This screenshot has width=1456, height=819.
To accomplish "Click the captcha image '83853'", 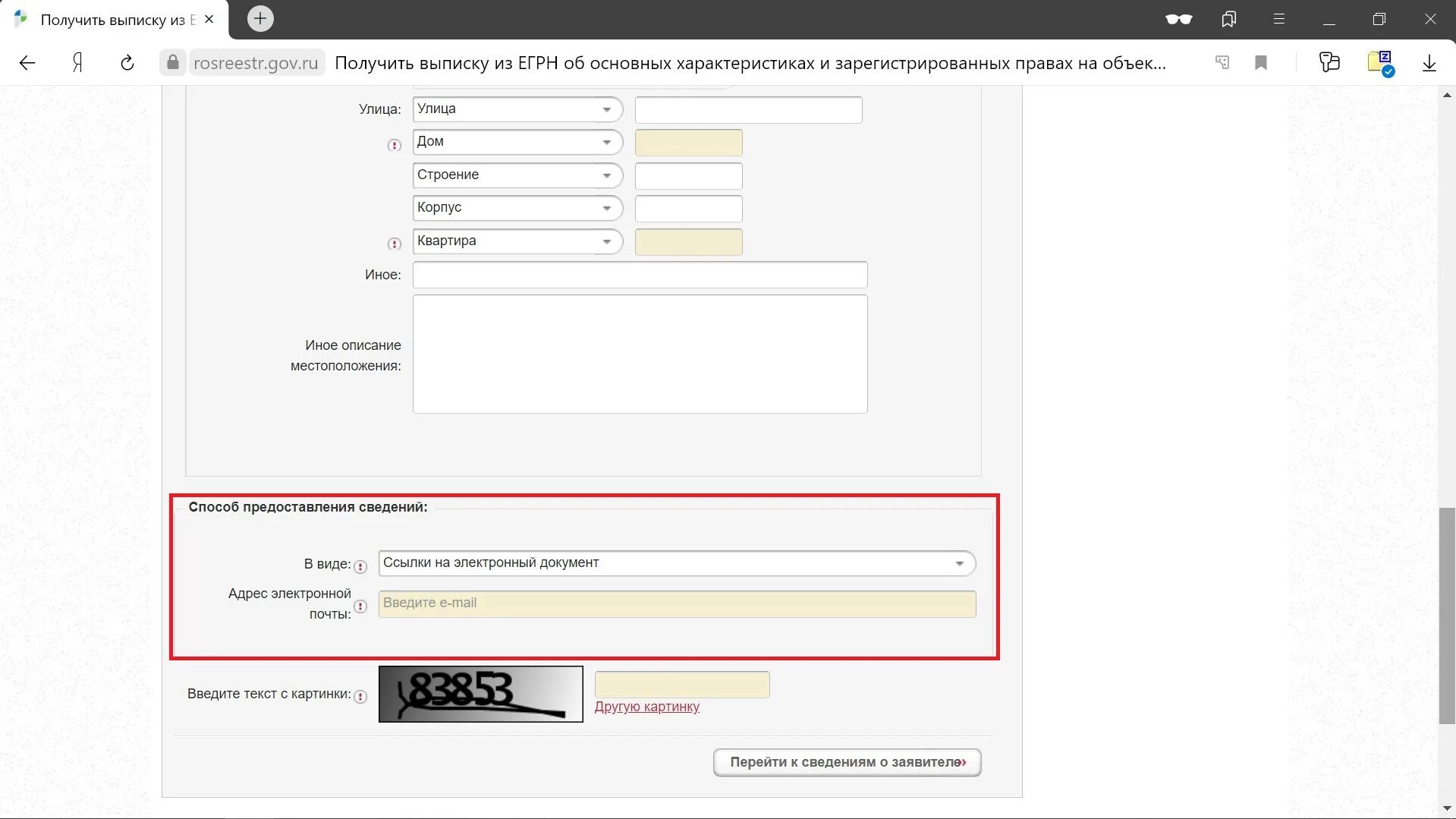I will coord(481,694).
